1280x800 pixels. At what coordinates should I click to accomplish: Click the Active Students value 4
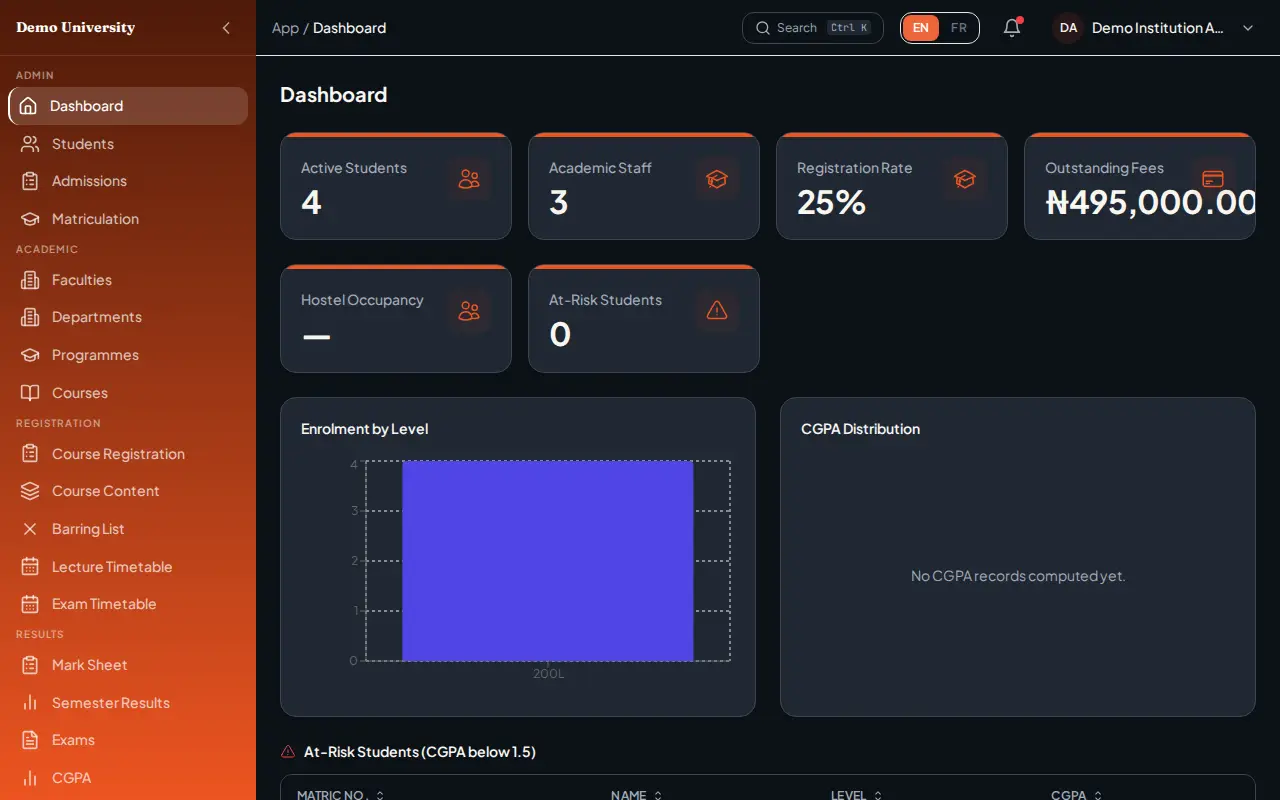coord(311,203)
